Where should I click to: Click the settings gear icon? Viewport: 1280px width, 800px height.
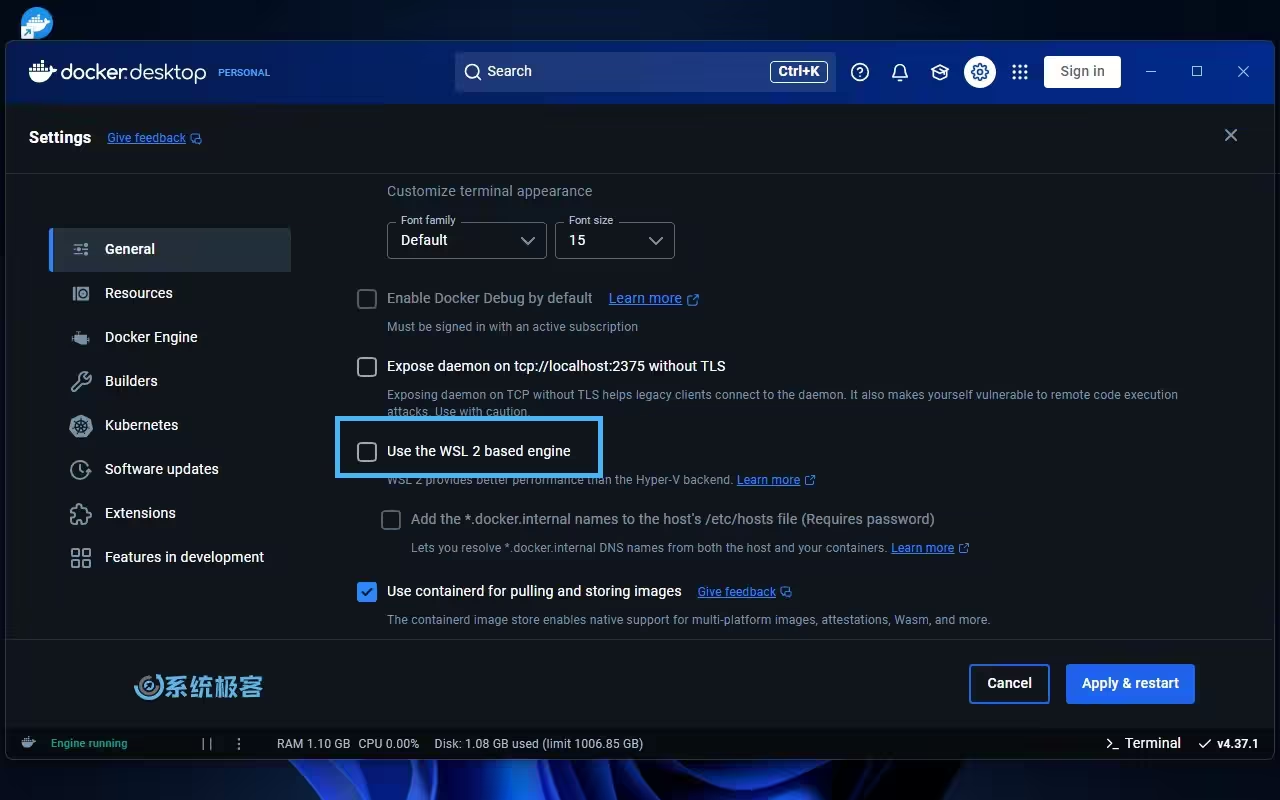tap(980, 72)
